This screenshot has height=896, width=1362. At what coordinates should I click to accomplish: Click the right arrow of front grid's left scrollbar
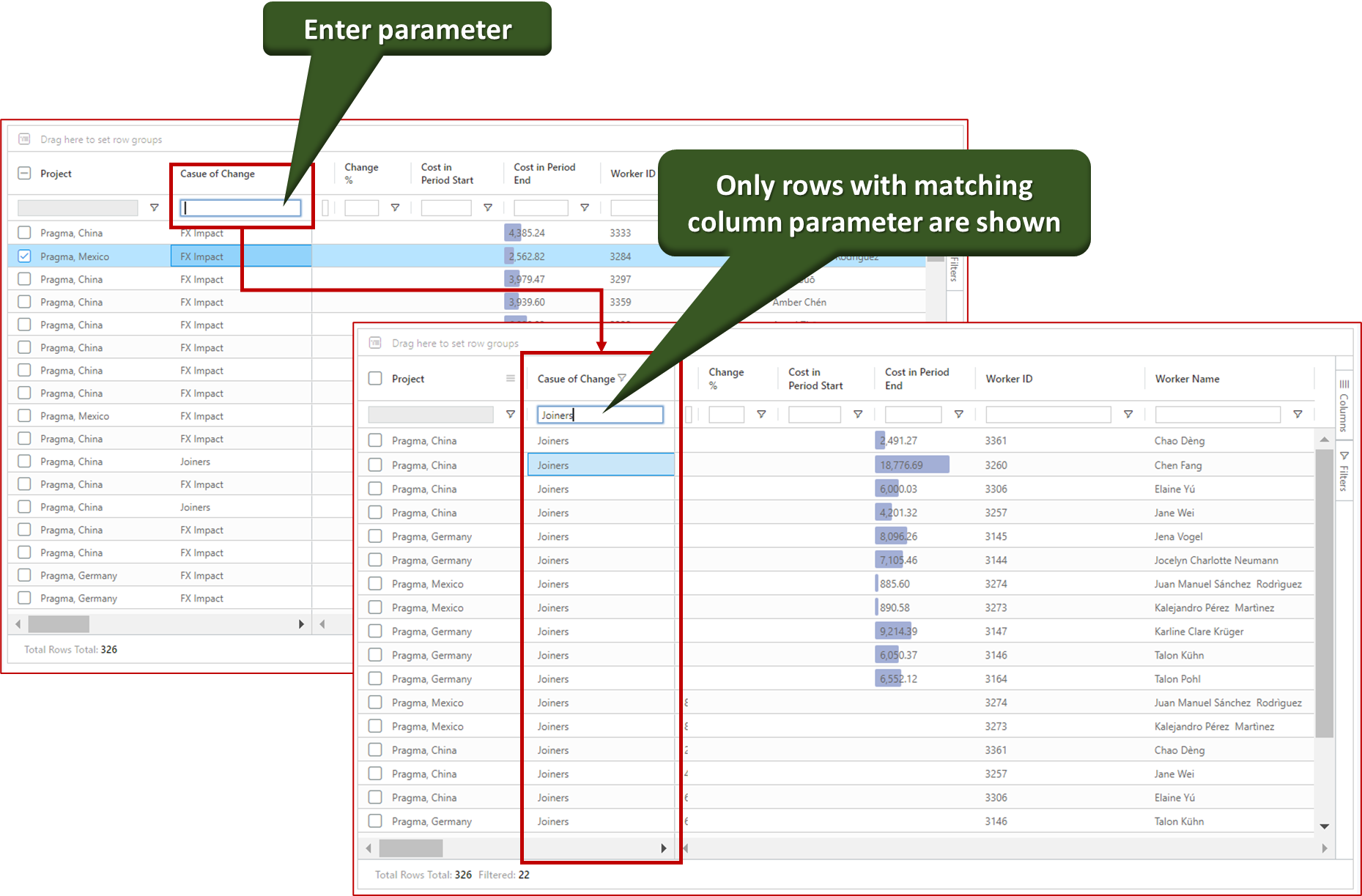coord(664,848)
